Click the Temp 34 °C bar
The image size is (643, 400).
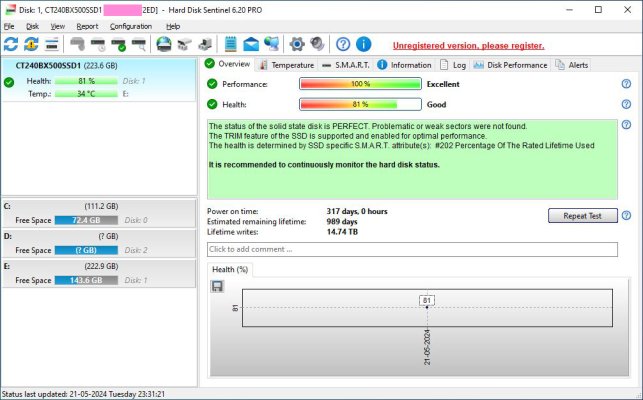(x=86, y=94)
